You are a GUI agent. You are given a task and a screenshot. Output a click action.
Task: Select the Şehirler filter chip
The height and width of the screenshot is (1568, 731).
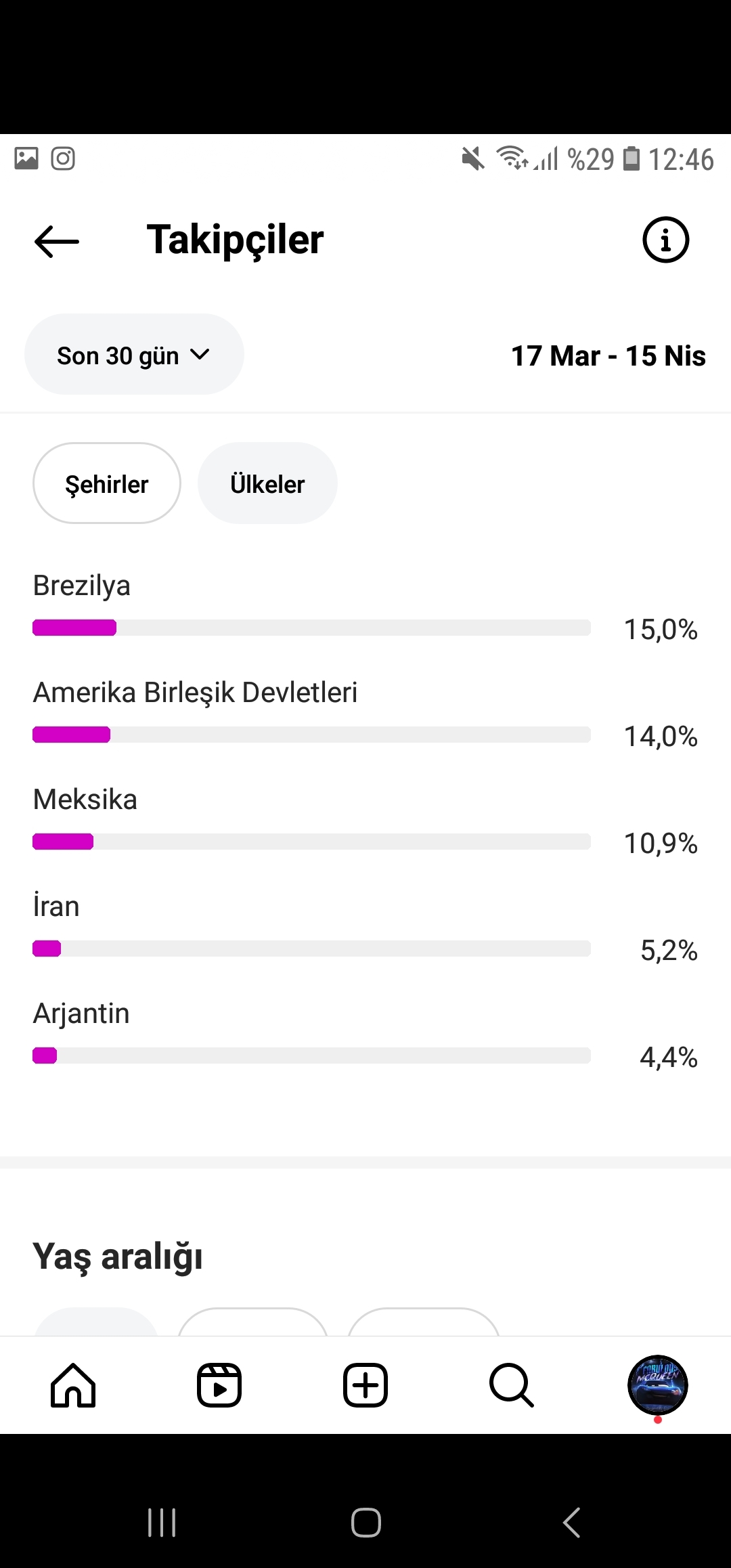tap(107, 483)
